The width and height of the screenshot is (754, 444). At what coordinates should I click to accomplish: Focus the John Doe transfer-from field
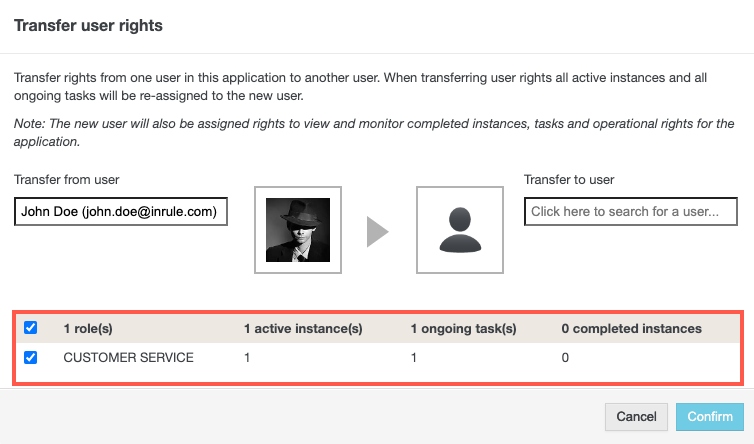point(121,212)
